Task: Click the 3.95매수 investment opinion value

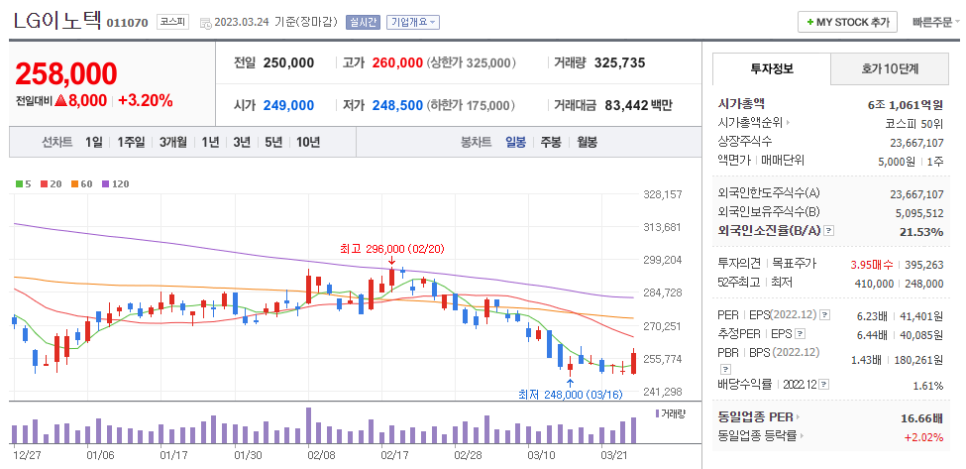Action: coord(871,264)
